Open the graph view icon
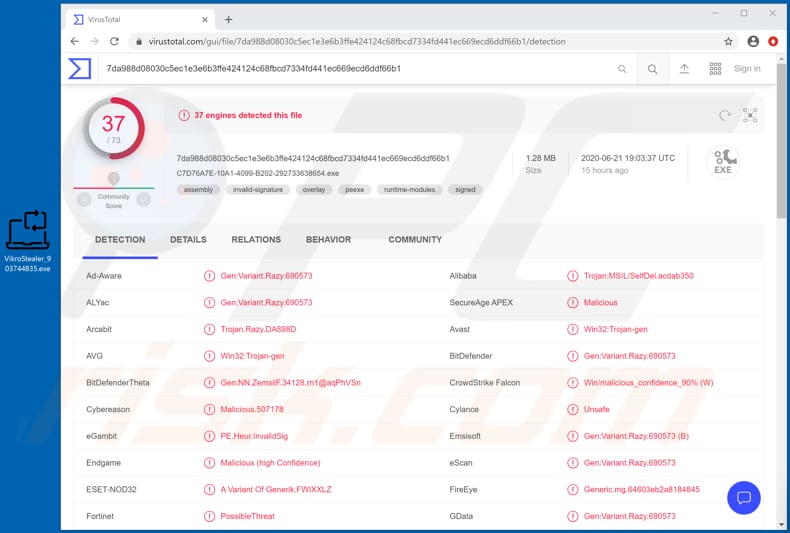 750,115
